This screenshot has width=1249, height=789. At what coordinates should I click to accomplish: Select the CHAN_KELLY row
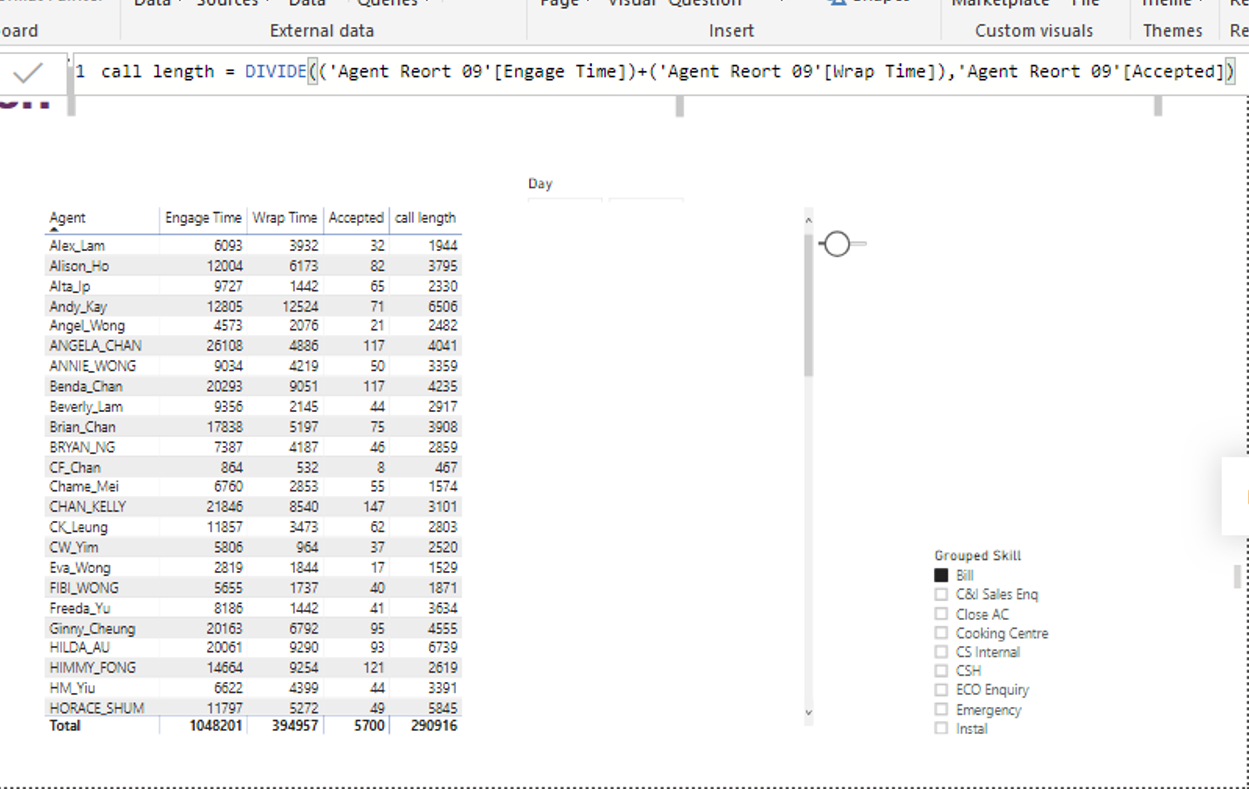pos(255,507)
